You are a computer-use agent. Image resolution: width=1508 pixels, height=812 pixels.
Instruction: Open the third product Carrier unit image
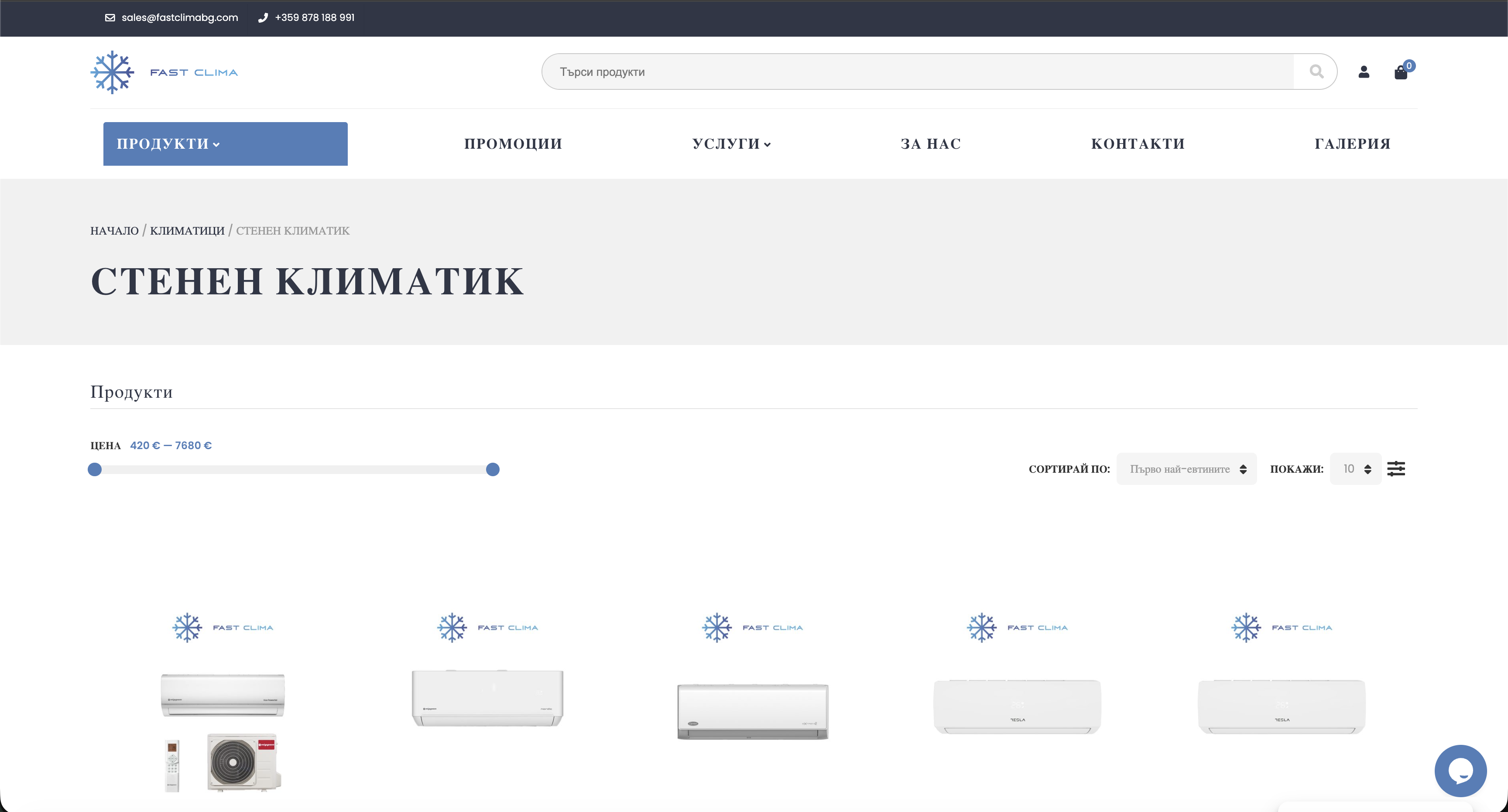click(x=752, y=711)
